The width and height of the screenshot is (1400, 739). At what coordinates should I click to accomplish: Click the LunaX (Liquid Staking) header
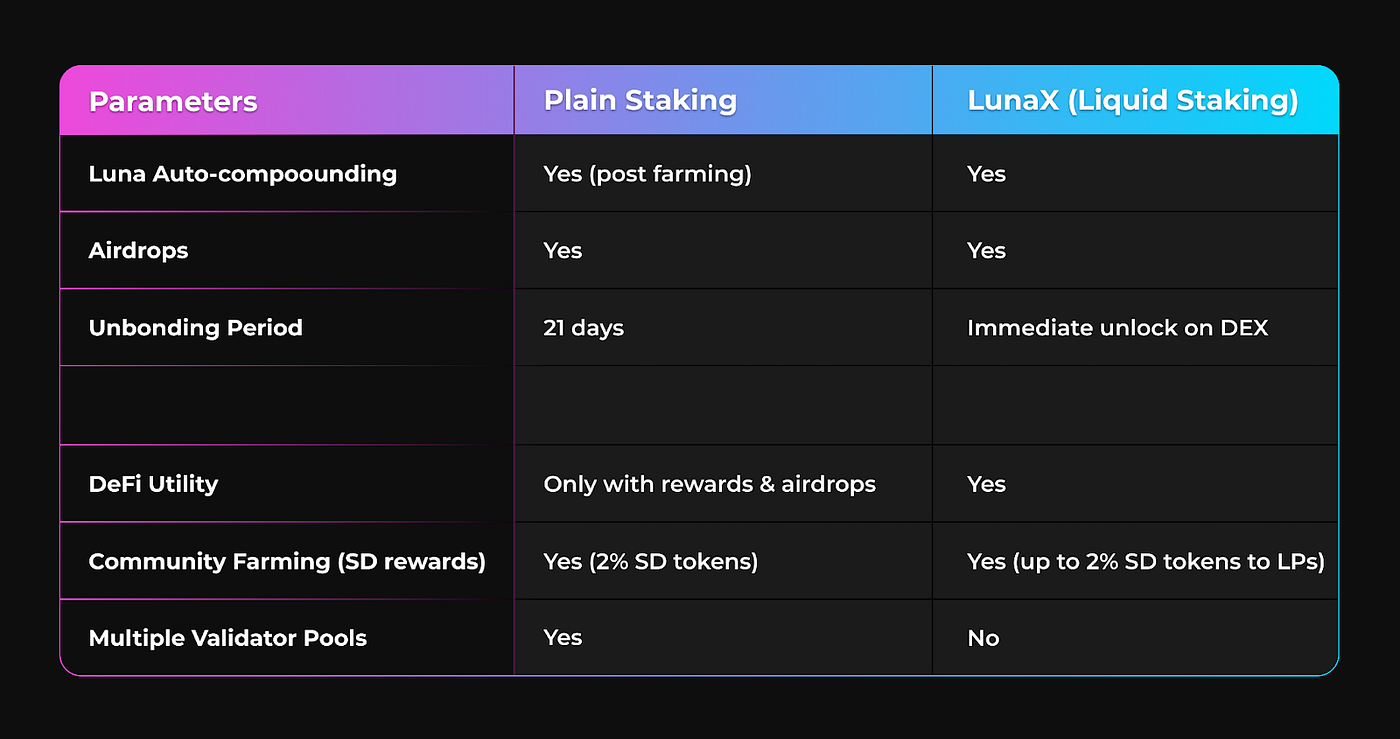click(1133, 101)
